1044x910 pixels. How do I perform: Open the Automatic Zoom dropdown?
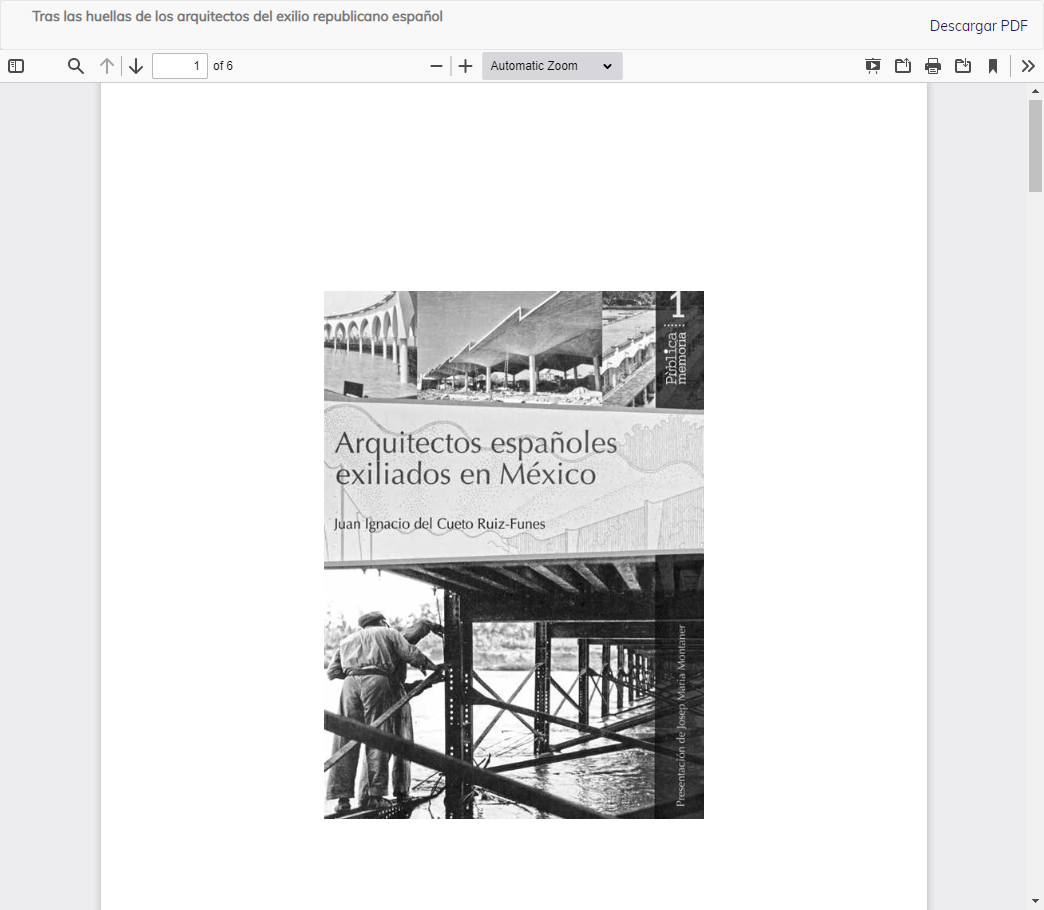[552, 66]
